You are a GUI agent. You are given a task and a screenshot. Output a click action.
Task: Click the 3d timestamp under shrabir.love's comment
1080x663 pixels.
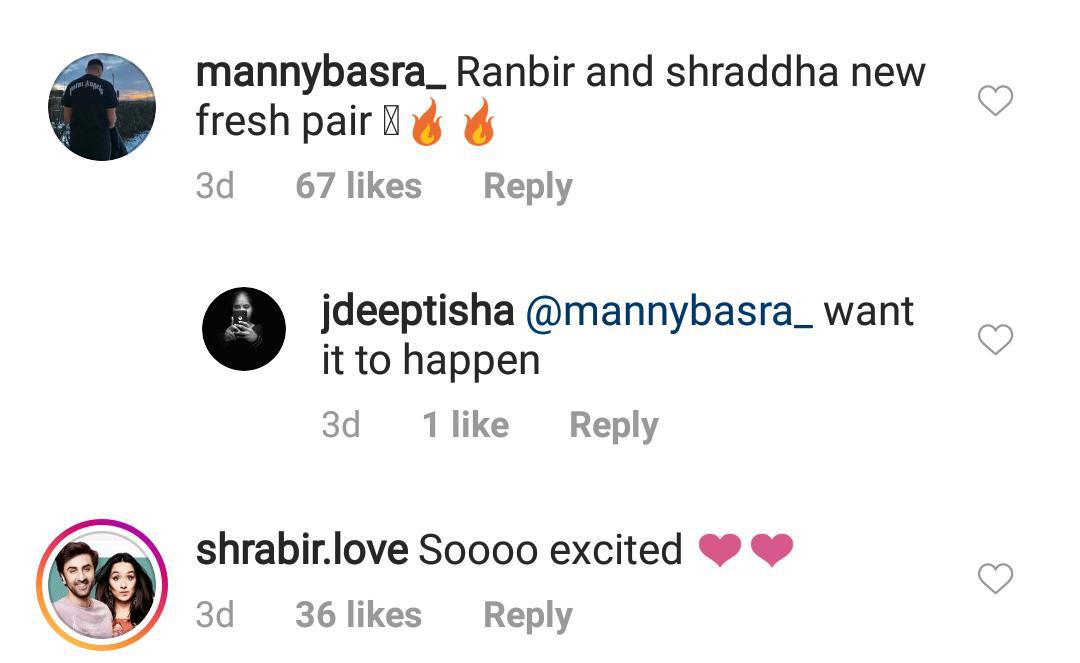215,615
